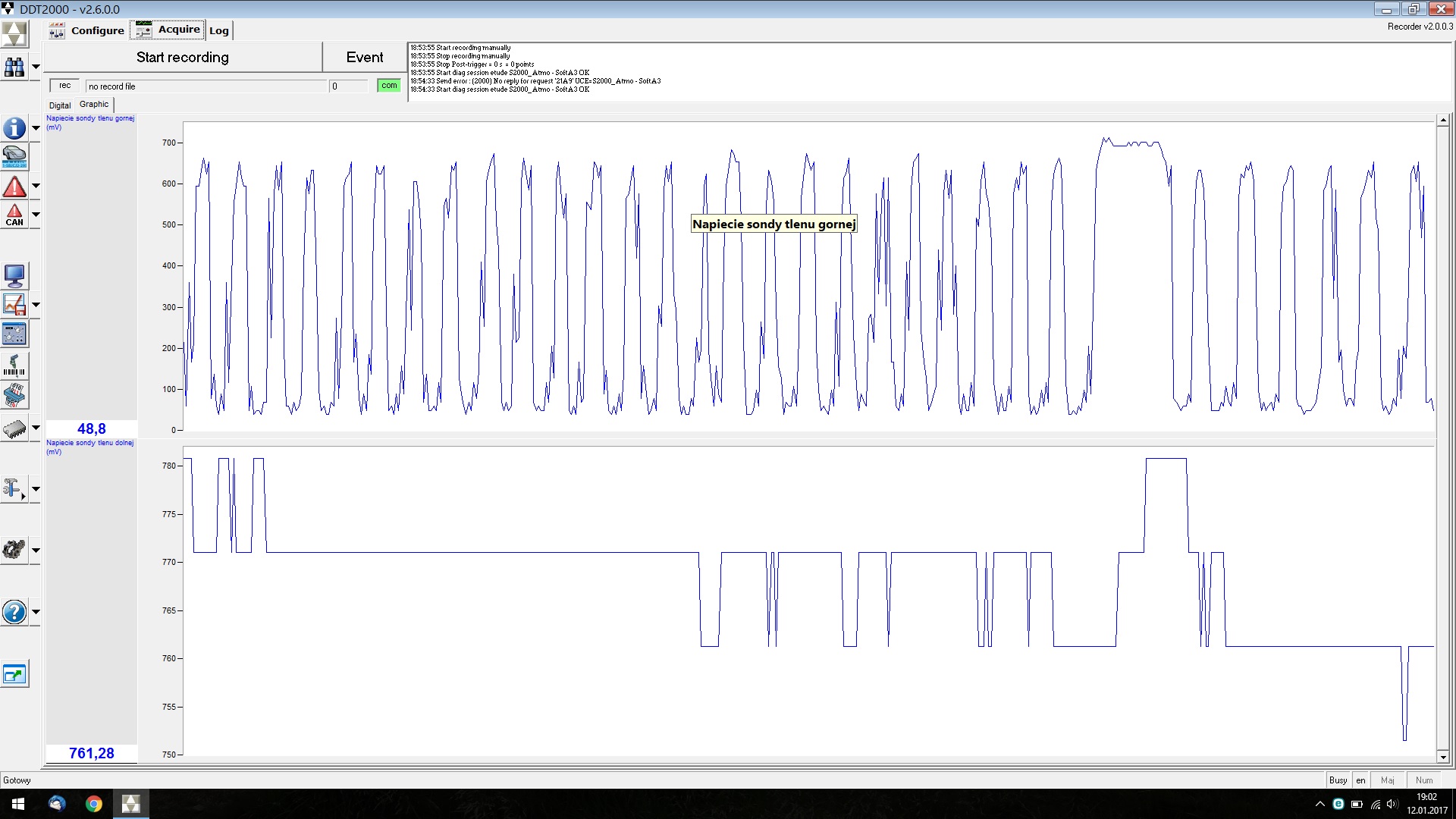The width and height of the screenshot is (1456, 819).
Task: Expand dropdown arrow beside CAN icon
Action: point(36,215)
